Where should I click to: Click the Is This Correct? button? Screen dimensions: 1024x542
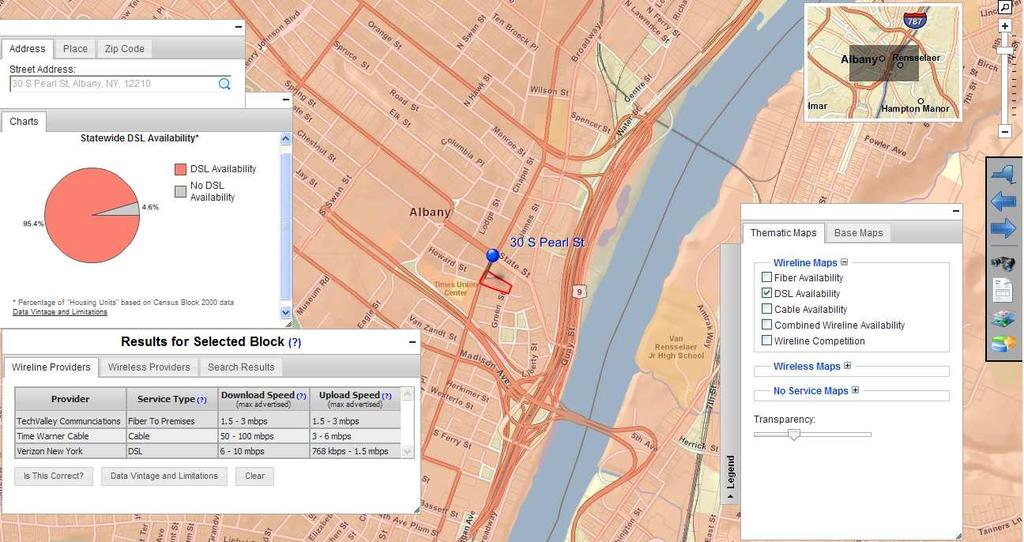[x=54, y=476]
